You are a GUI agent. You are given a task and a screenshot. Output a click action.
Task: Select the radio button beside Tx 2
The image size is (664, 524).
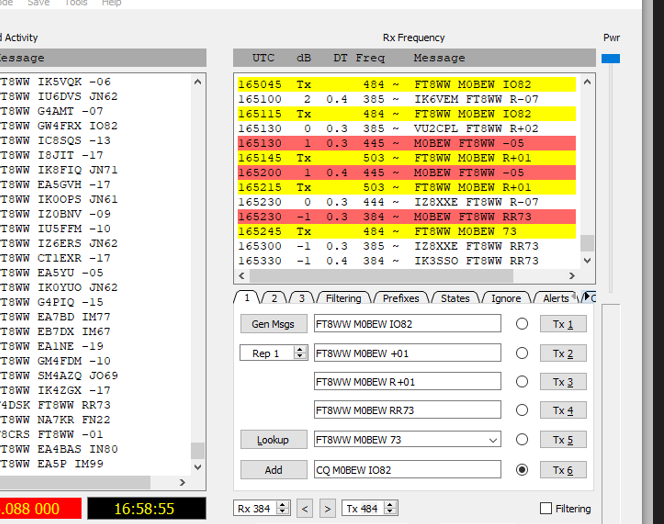tap(522, 353)
